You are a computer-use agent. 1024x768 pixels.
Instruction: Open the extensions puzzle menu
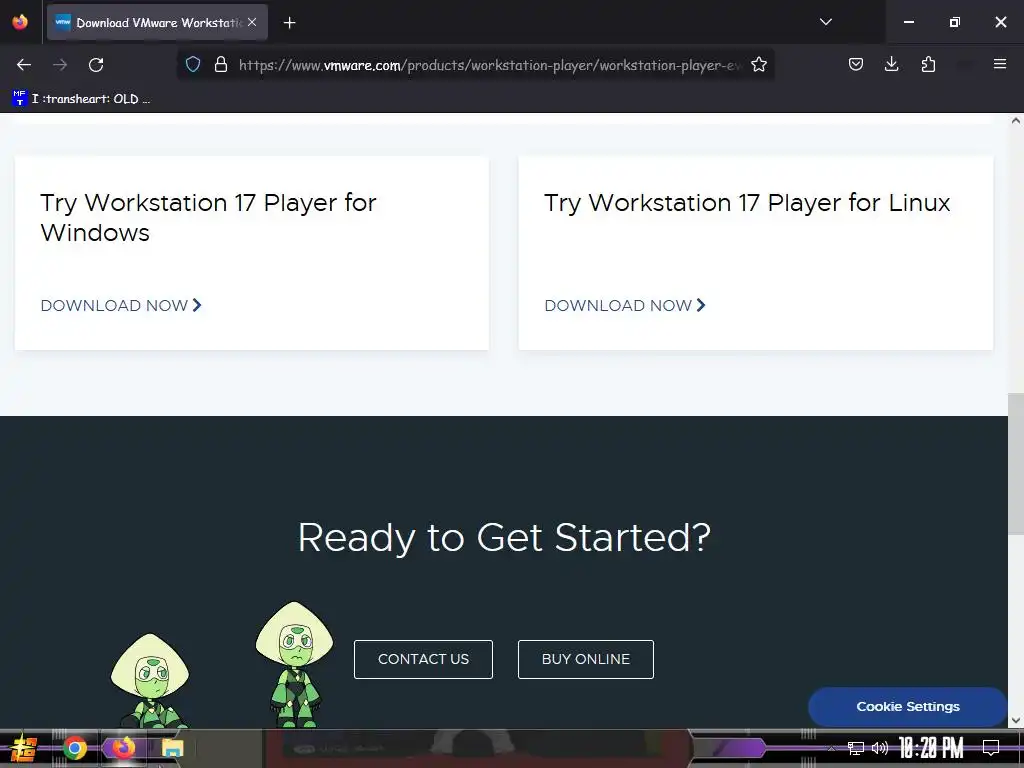928,64
